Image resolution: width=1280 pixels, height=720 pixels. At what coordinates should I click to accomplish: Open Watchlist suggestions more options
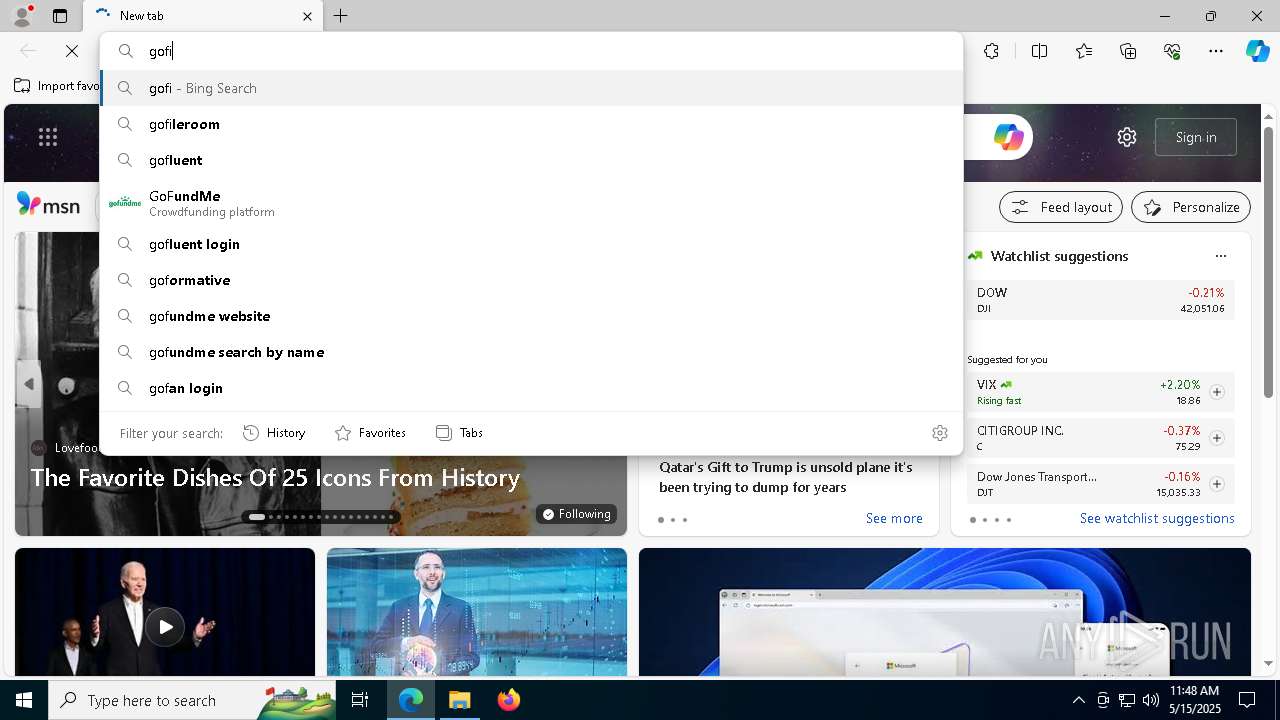[1221, 256]
